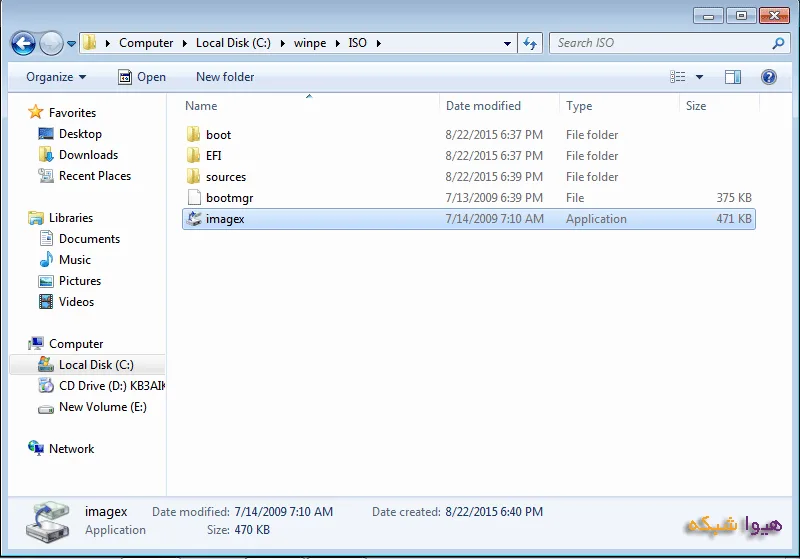The height and width of the screenshot is (559, 800).
Task: Click winpe in the address path
Action: pos(310,43)
